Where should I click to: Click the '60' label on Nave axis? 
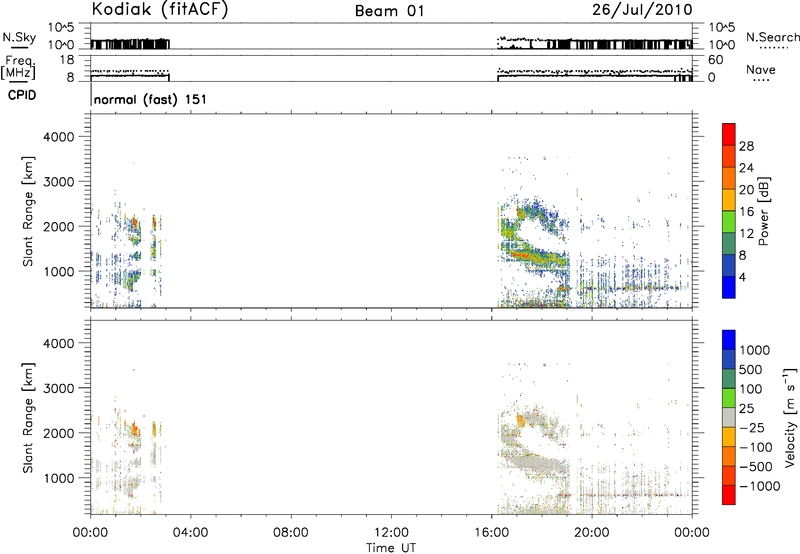click(716, 60)
